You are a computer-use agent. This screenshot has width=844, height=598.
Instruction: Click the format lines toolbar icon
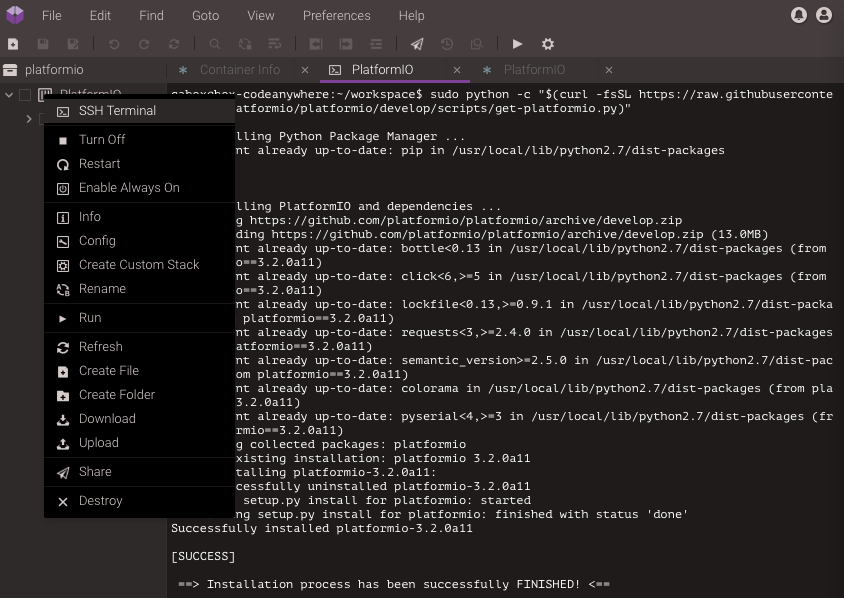coord(376,44)
